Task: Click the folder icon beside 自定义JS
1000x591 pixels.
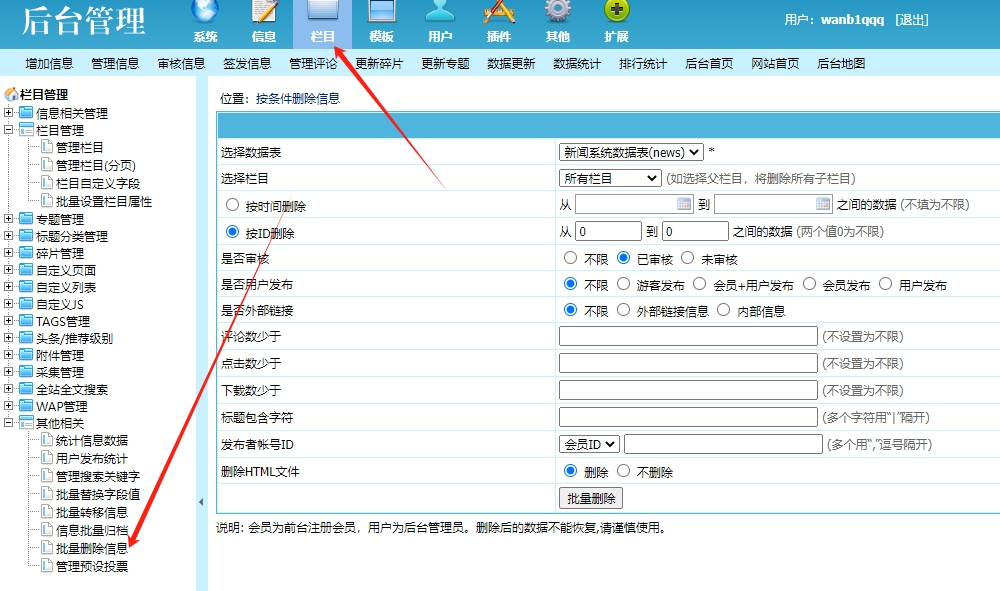Action: click(x=26, y=303)
